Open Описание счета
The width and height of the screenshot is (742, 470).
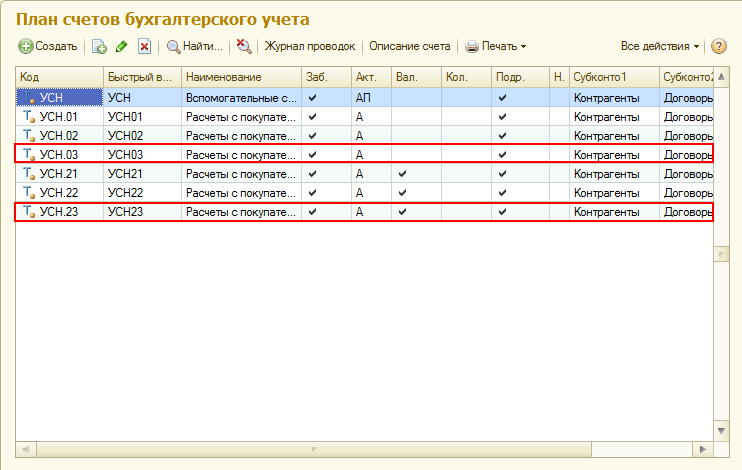pyautogui.click(x=410, y=46)
